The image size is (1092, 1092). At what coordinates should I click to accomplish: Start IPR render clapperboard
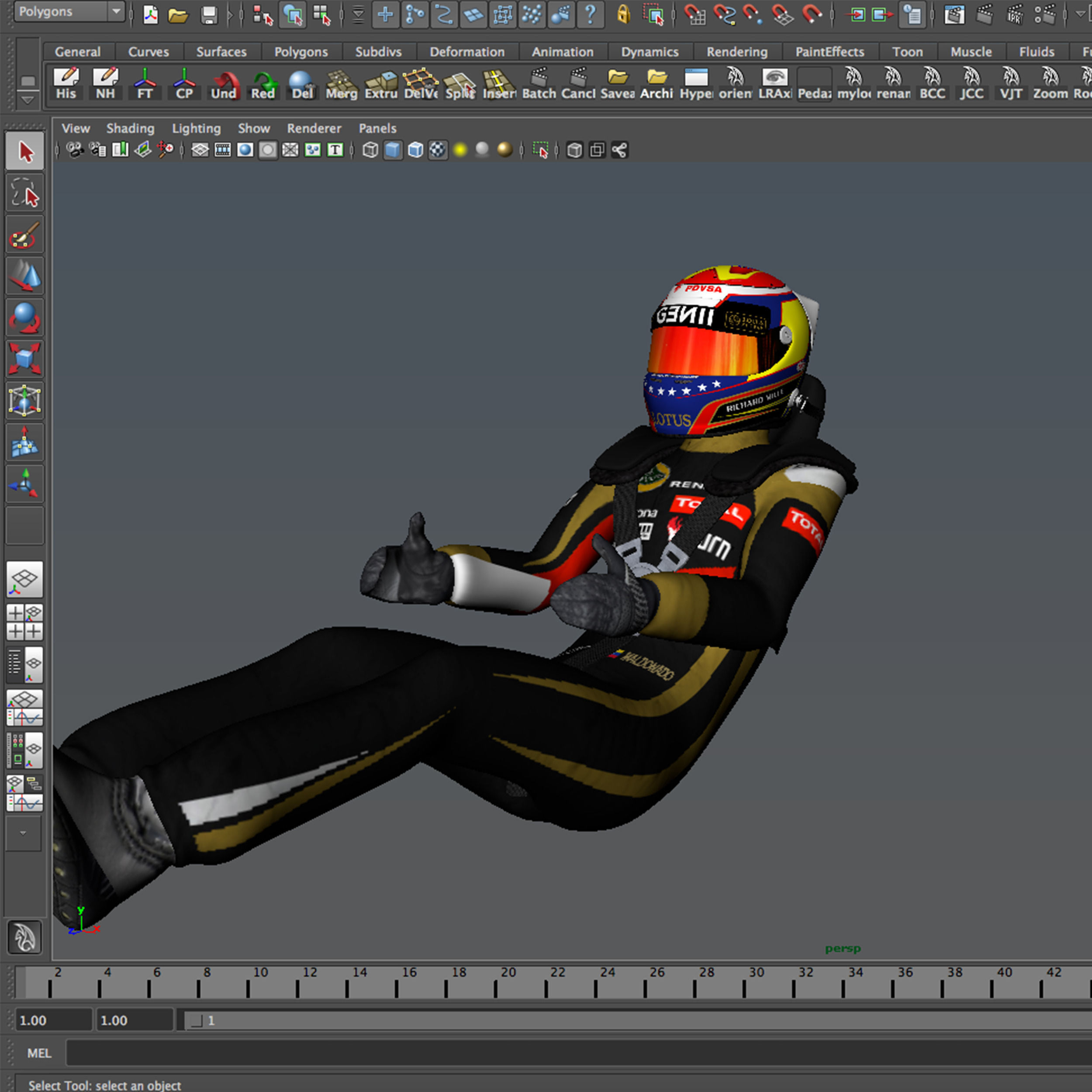coord(1015,15)
